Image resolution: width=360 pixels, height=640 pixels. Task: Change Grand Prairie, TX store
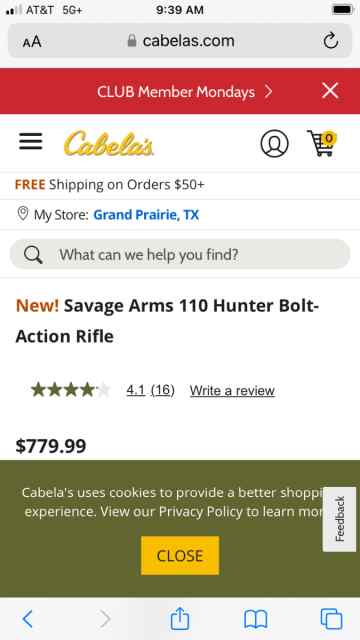146,215
